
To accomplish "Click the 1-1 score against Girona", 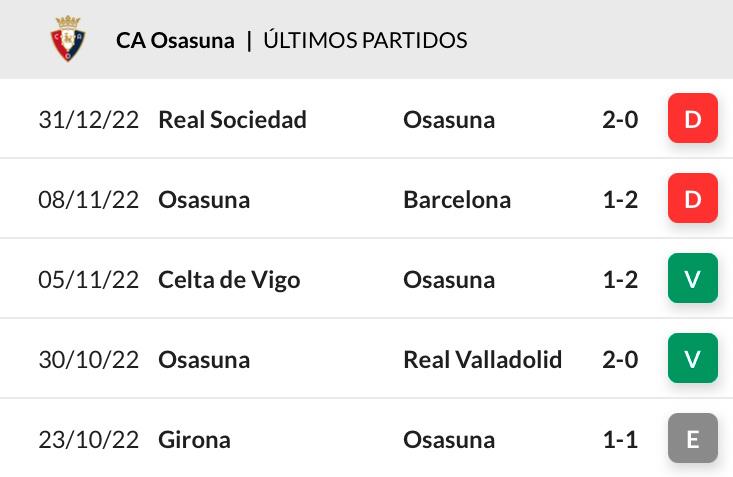I will [x=620, y=440].
